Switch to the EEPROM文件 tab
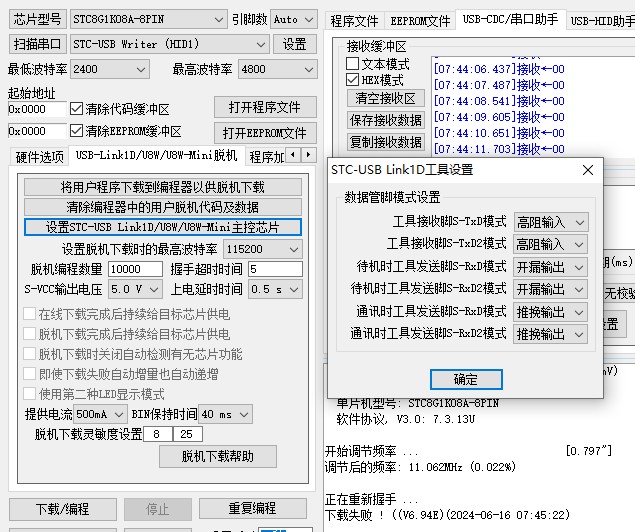Screen dimensions: 635x532 [x=420, y=21]
